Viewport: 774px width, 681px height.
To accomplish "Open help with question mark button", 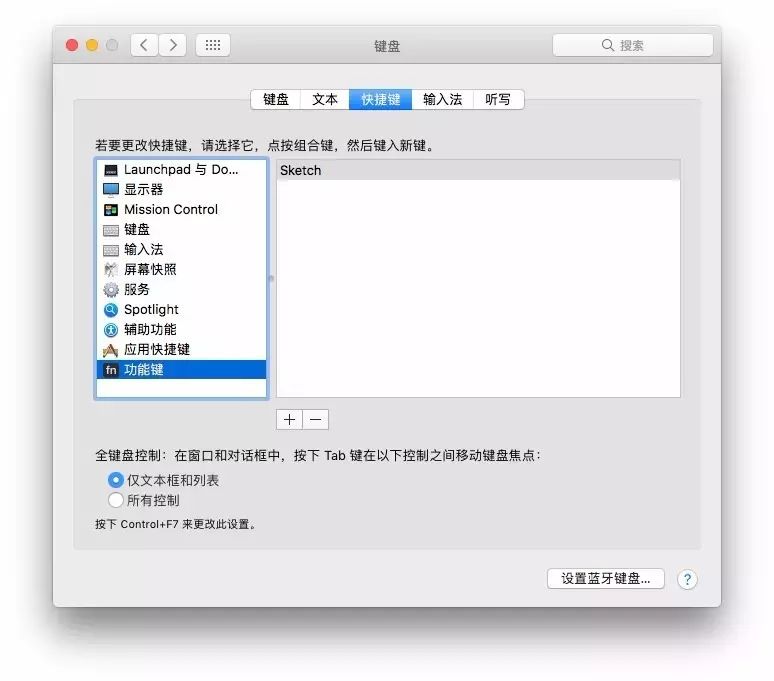I will [x=687, y=579].
